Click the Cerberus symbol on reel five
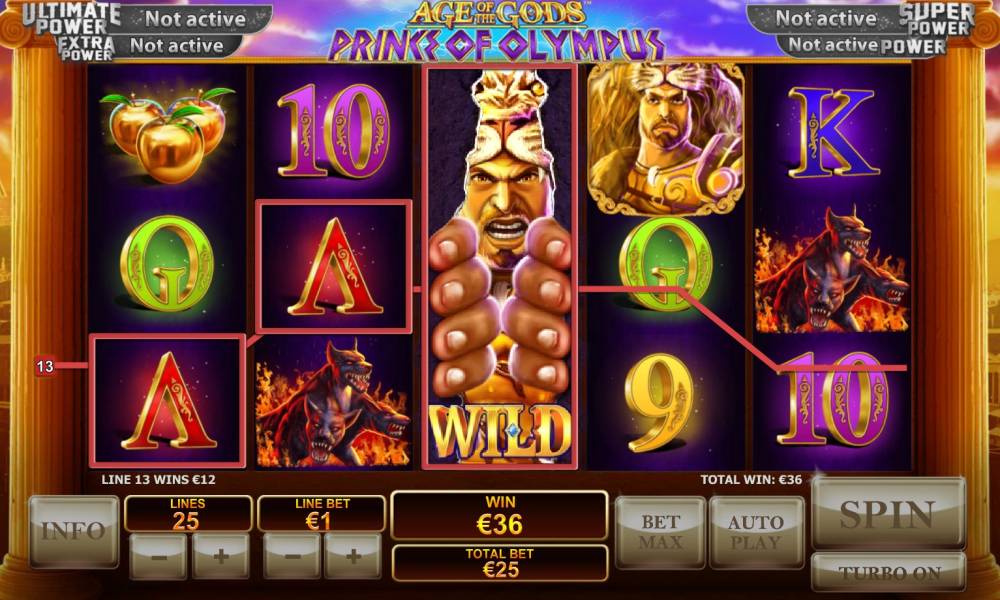 pos(831,269)
